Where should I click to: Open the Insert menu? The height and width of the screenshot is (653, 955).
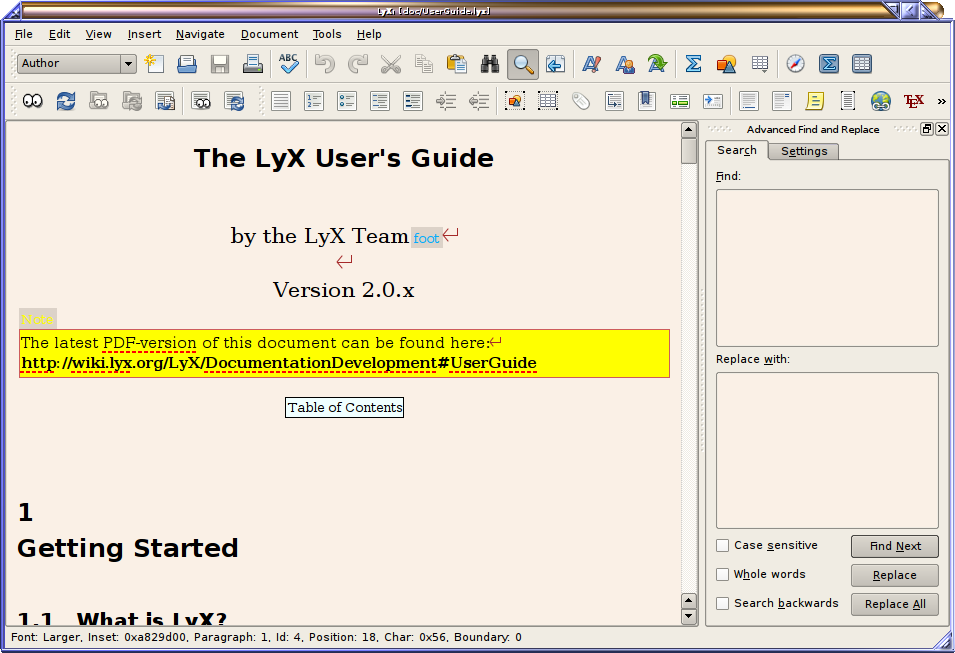144,34
